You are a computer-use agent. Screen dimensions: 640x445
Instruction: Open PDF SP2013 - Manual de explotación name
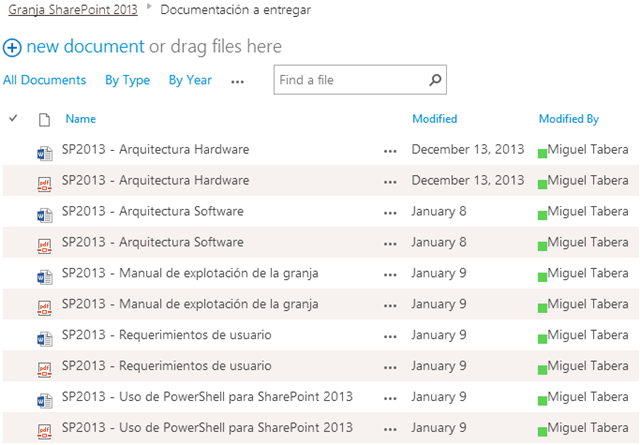[190, 305]
